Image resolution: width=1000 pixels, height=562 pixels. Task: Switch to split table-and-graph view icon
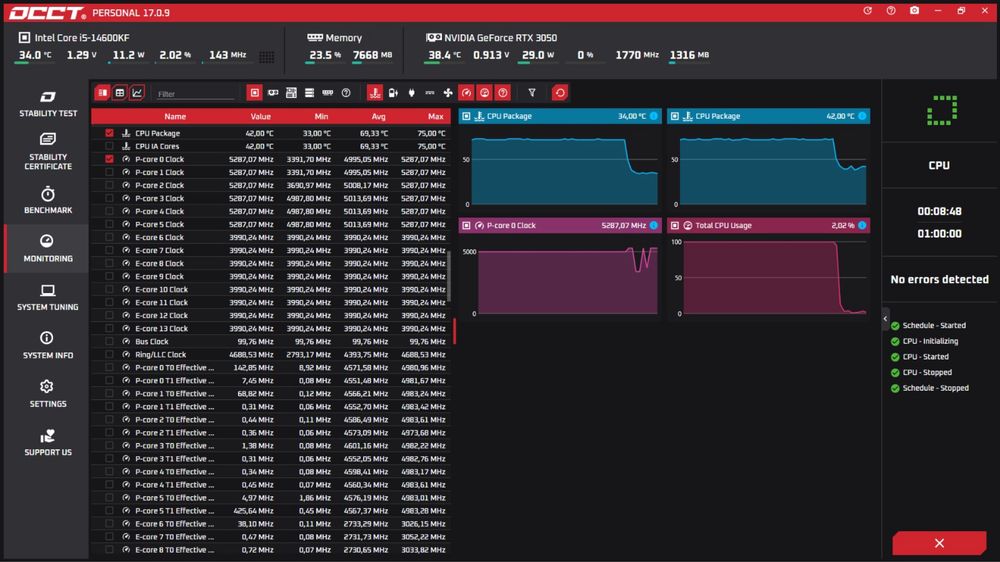[x=102, y=93]
